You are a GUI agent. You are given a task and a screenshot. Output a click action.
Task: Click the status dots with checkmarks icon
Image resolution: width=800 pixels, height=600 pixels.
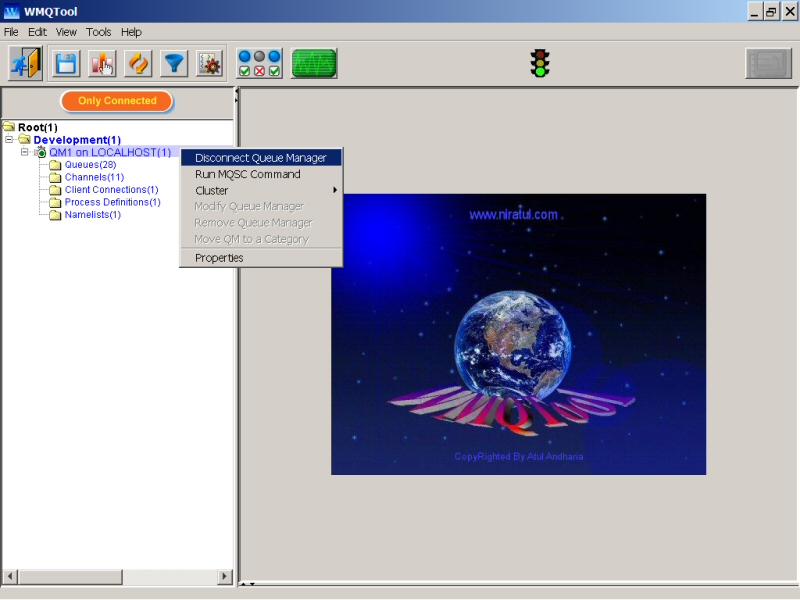coord(259,63)
